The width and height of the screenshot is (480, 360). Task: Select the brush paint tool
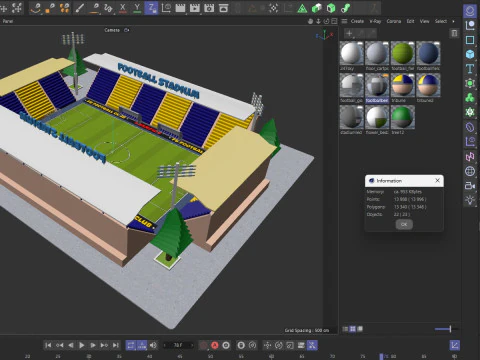pyautogui.click(x=79, y=8)
